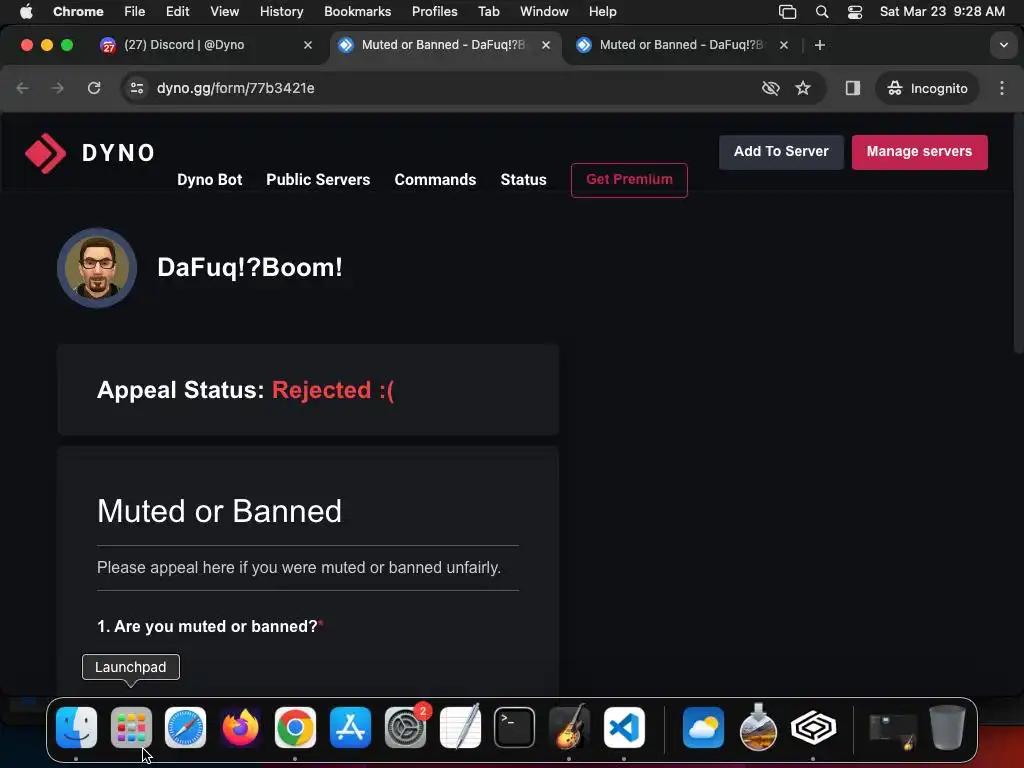
Task: Click the layered hexagon app in Dock
Action: [813, 727]
